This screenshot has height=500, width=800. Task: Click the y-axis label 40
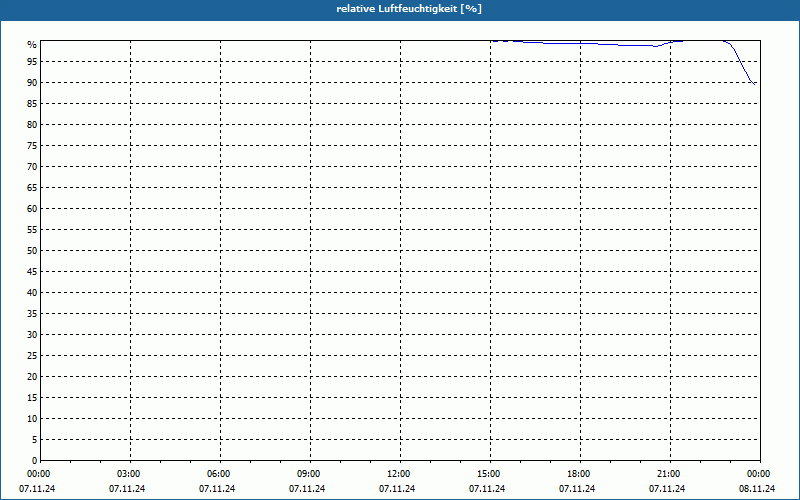click(x=32, y=293)
